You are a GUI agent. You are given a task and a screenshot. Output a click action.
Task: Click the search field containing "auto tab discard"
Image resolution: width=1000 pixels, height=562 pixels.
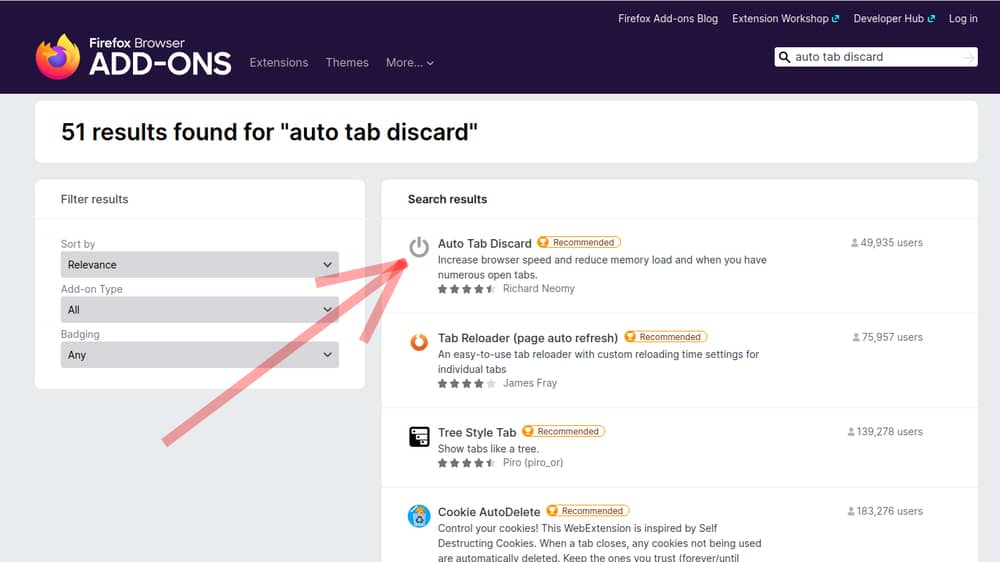(876, 57)
